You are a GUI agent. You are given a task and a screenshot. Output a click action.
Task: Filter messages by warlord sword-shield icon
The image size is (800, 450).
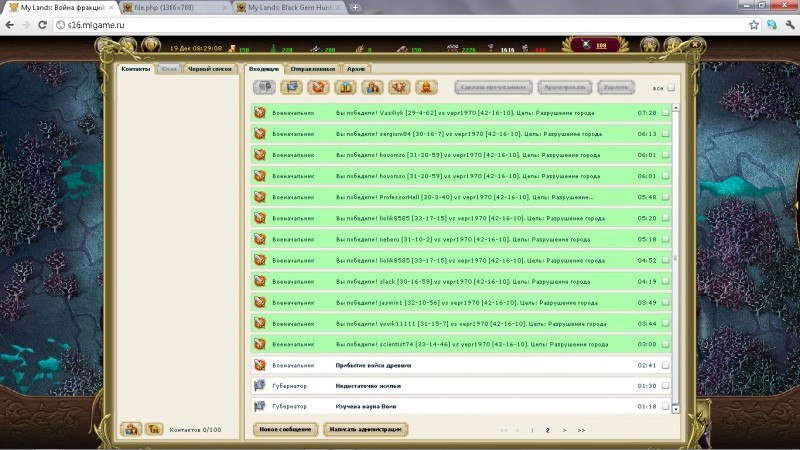pos(318,87)
